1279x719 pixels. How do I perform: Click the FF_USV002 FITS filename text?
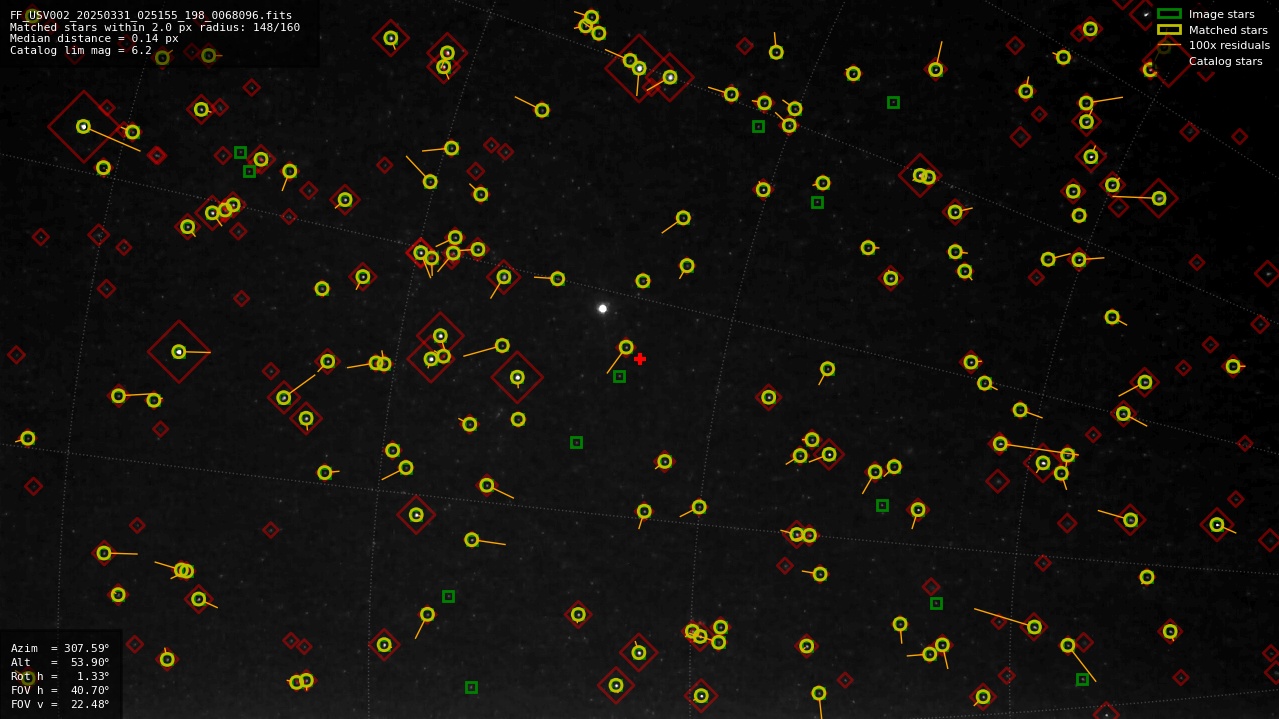[x=151, y=16]
